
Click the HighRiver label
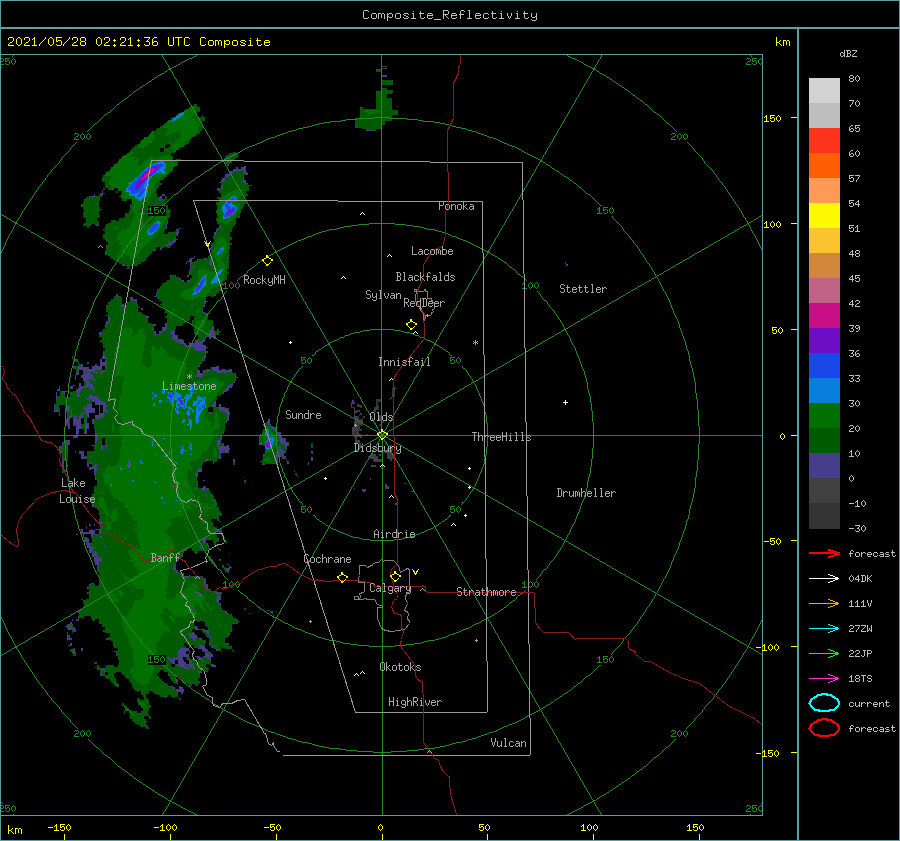point(415,702)
